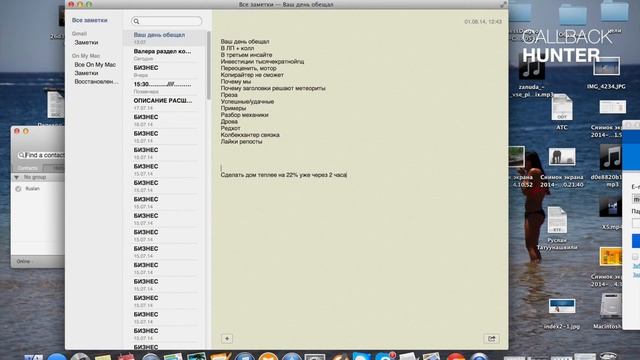This screenshot has width=640, height=360.
Task: Select contact Ruslan in Contacts window
Action: click(33, 189)
